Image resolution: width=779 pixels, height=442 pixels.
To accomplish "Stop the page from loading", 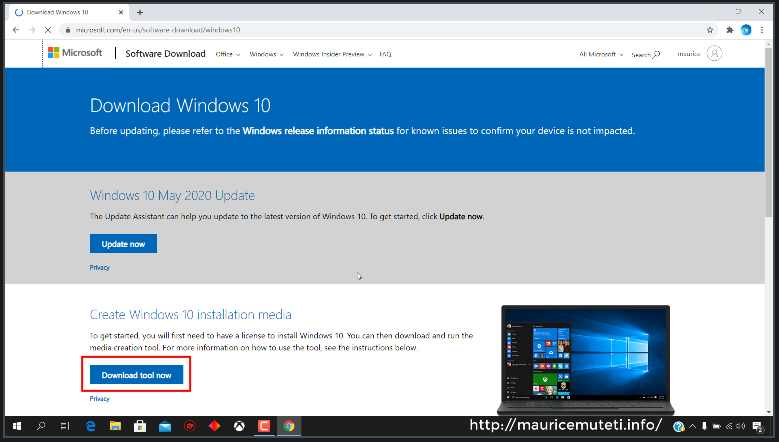I will [48, 30].
